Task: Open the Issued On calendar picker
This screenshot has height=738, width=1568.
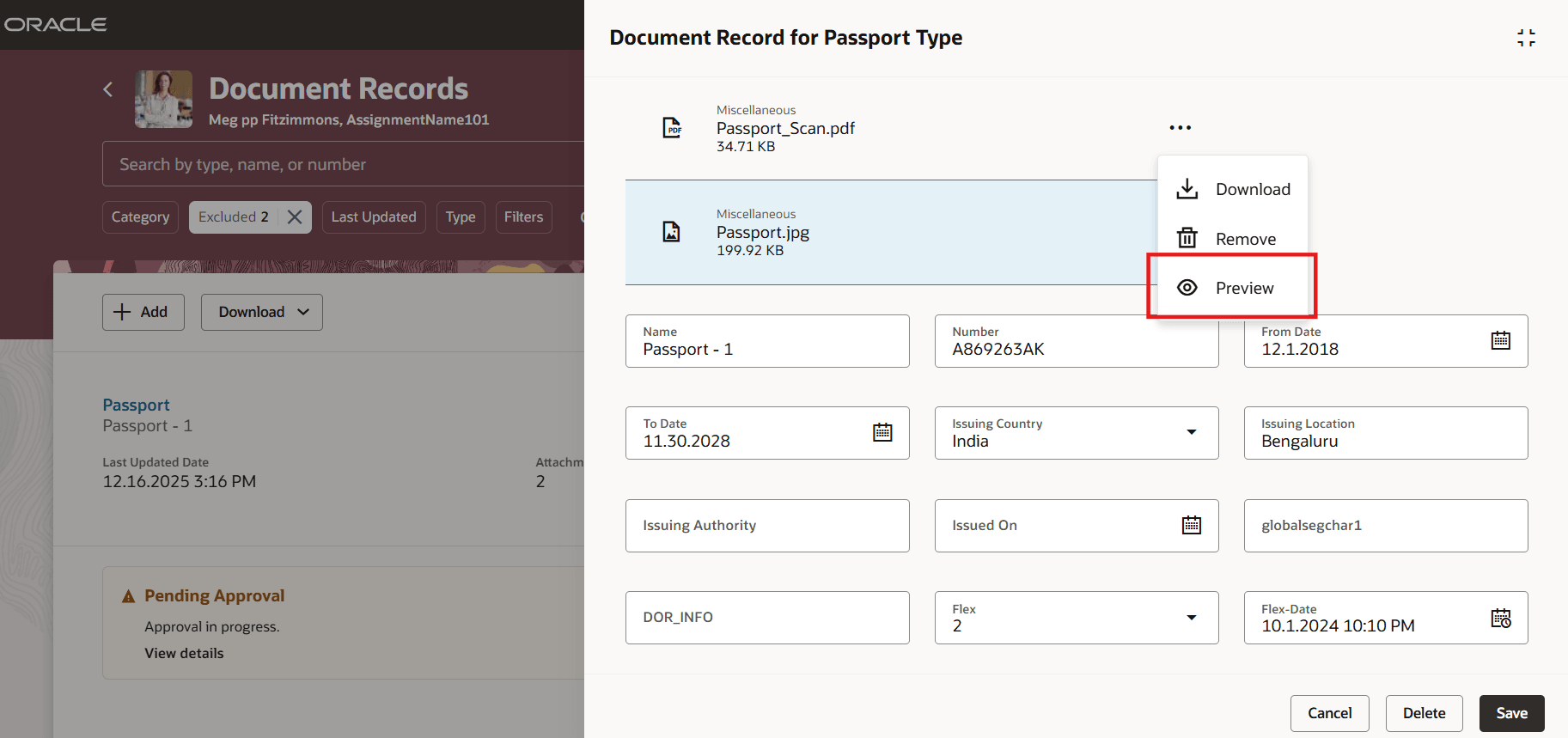Action: (1192, 525)
